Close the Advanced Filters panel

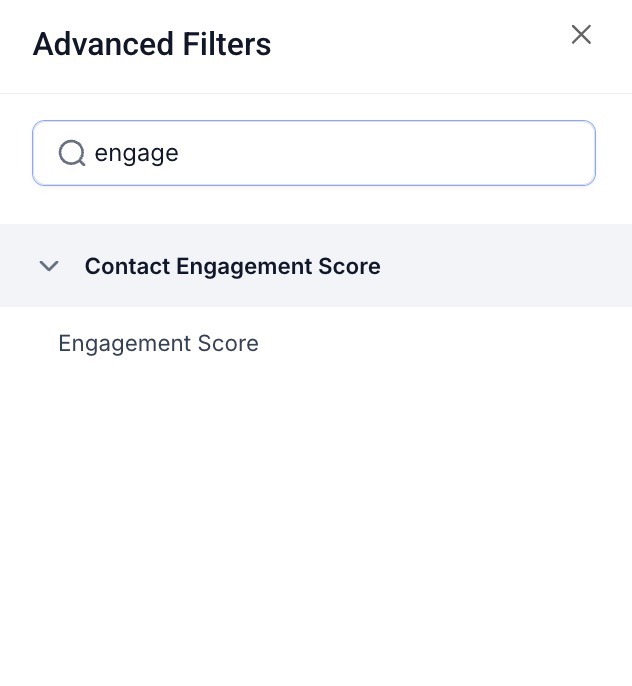click(581, 35)
